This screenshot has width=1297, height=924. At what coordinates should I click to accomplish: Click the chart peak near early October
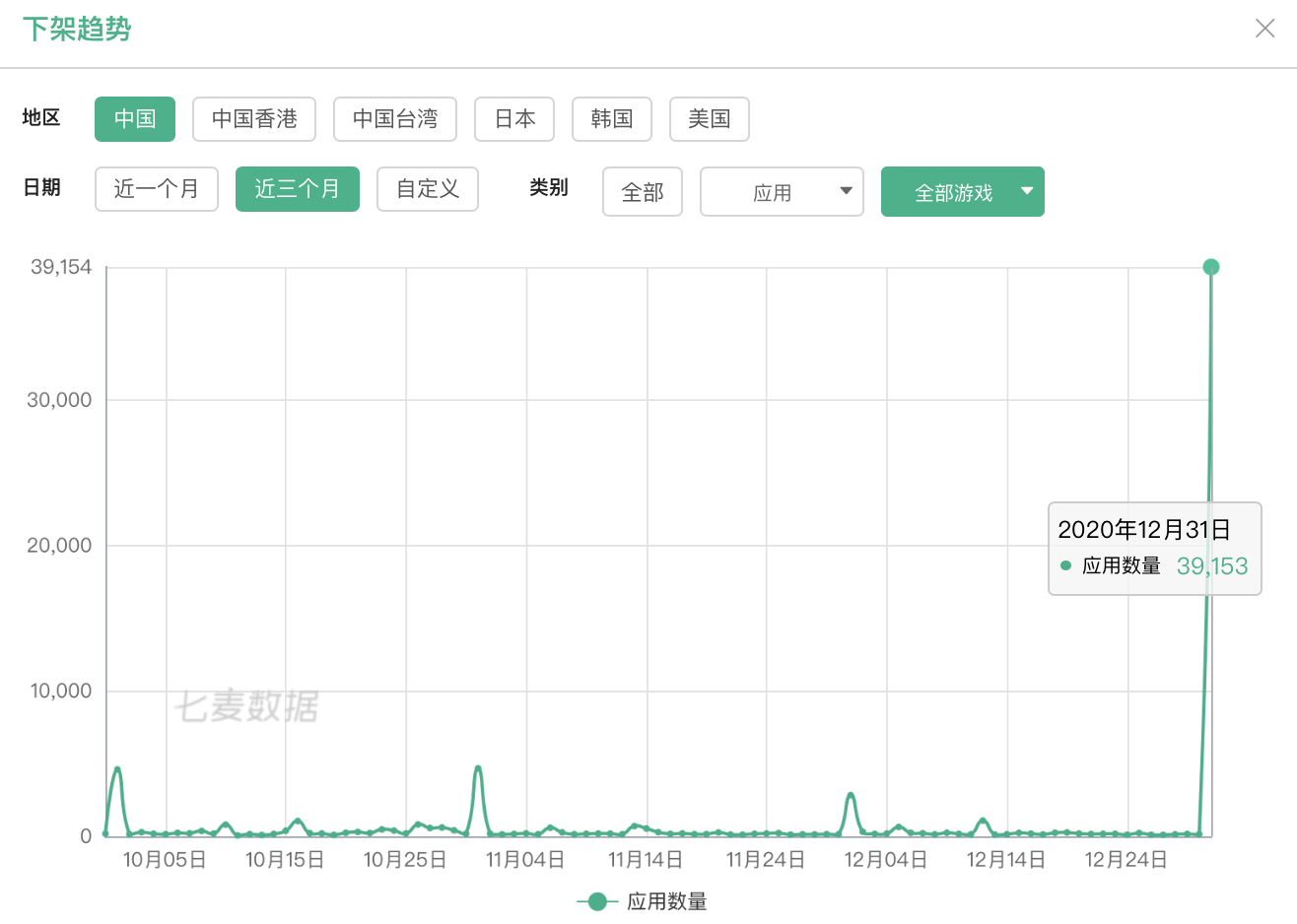117,768
